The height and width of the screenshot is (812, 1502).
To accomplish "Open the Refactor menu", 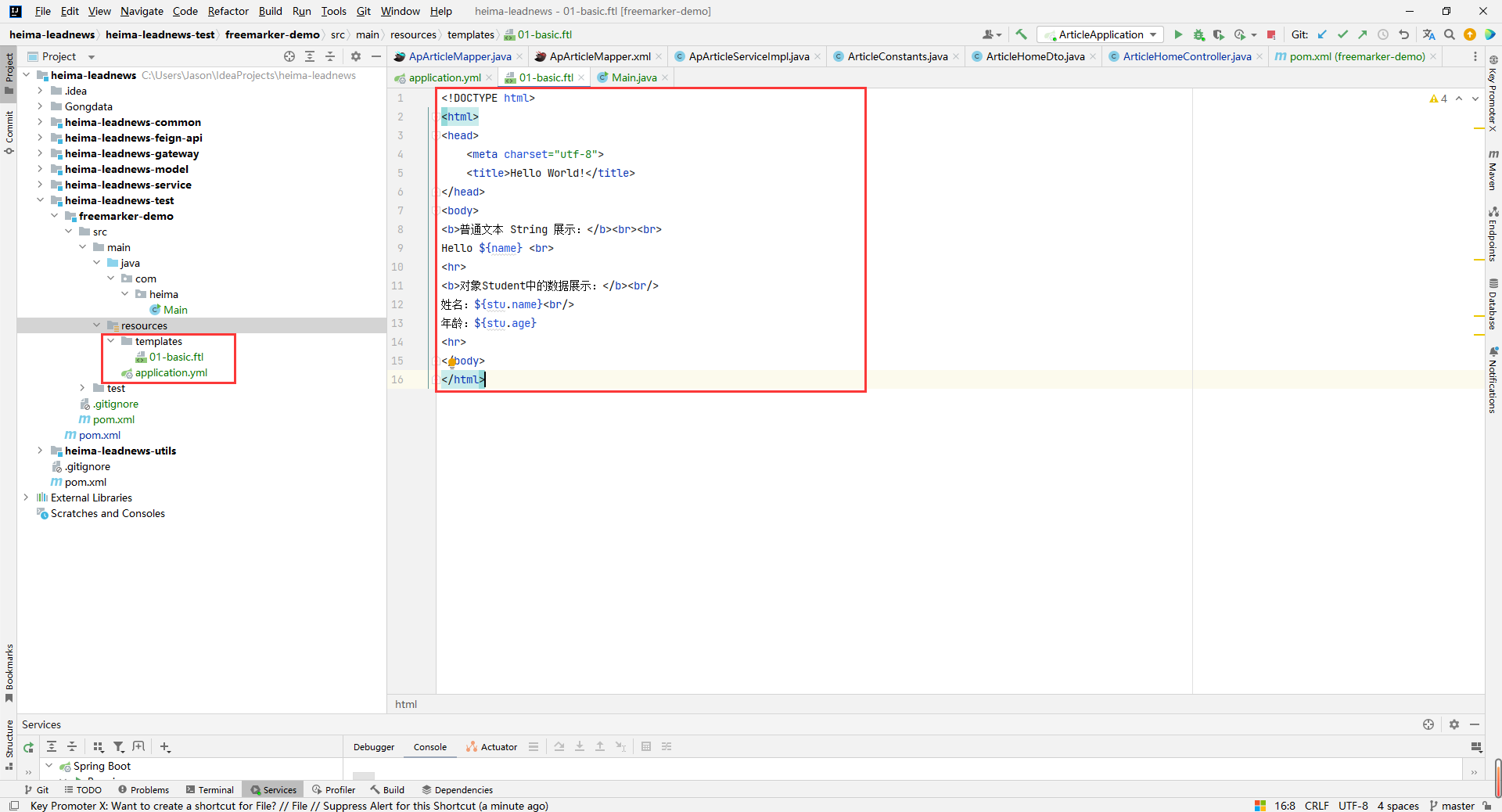I will [x=228, y=11].
